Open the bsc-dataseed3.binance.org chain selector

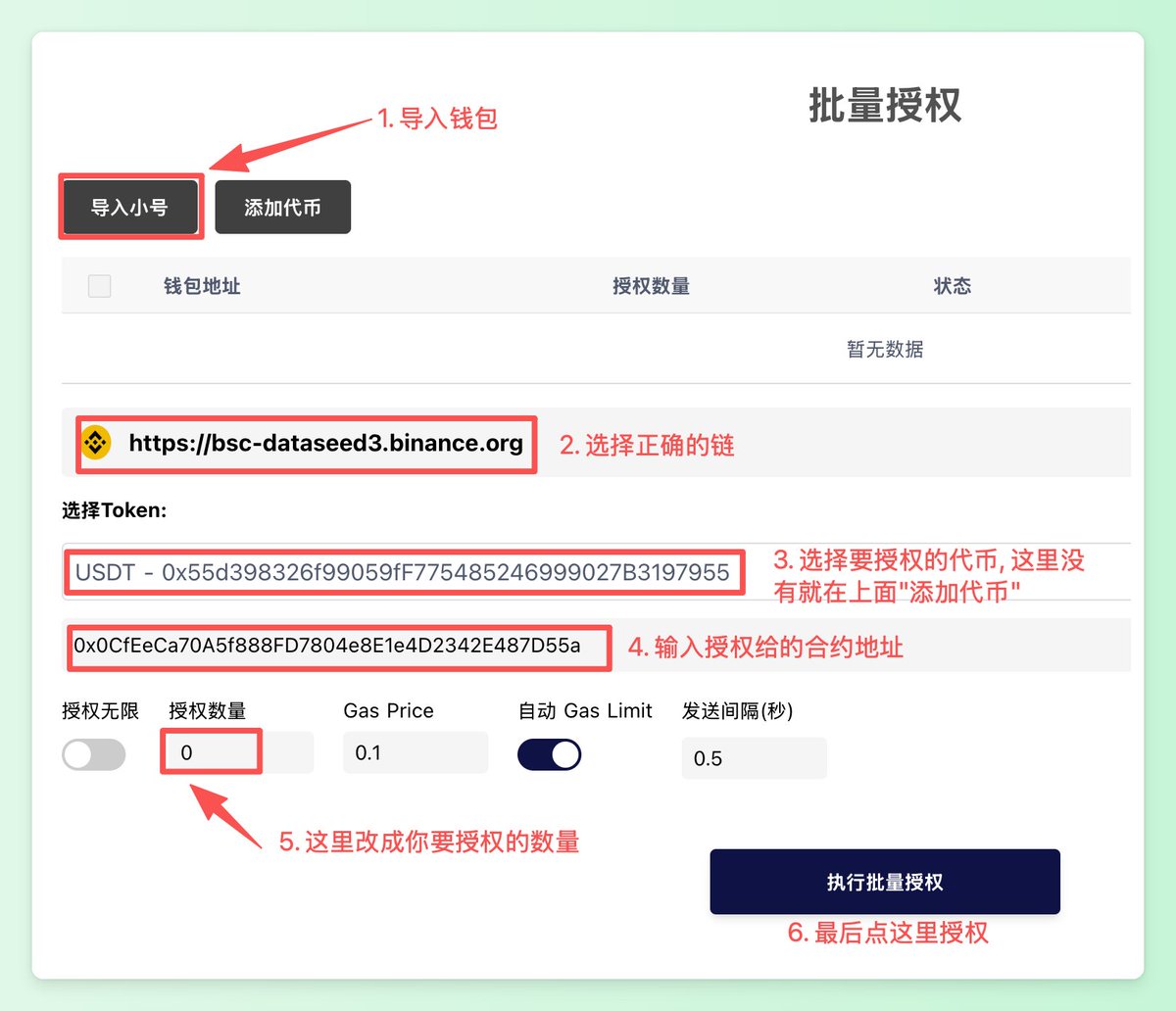pos(596,443)
